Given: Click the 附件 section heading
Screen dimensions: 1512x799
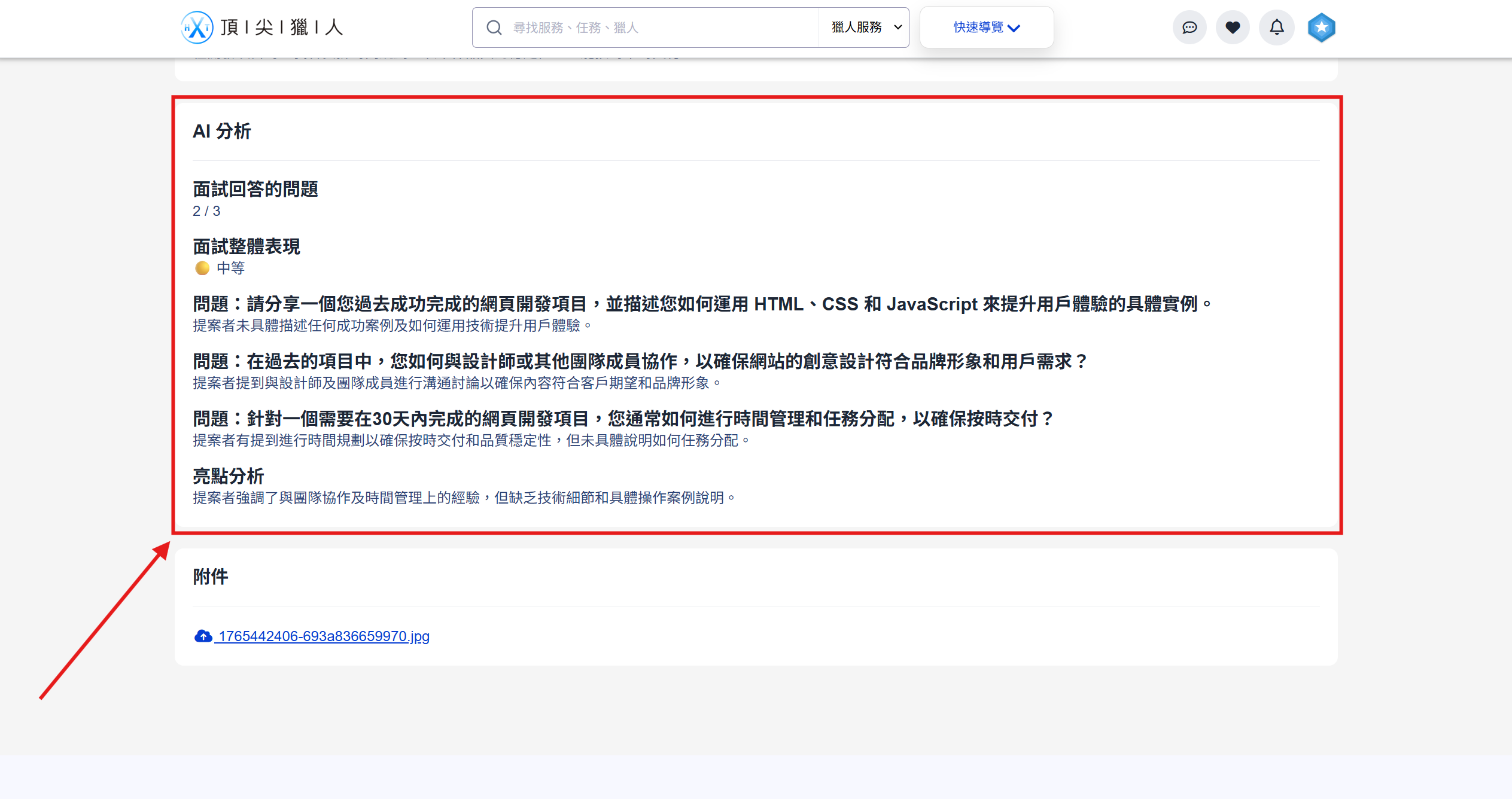Looking at the screenshot, I should (x=210, y=577).
